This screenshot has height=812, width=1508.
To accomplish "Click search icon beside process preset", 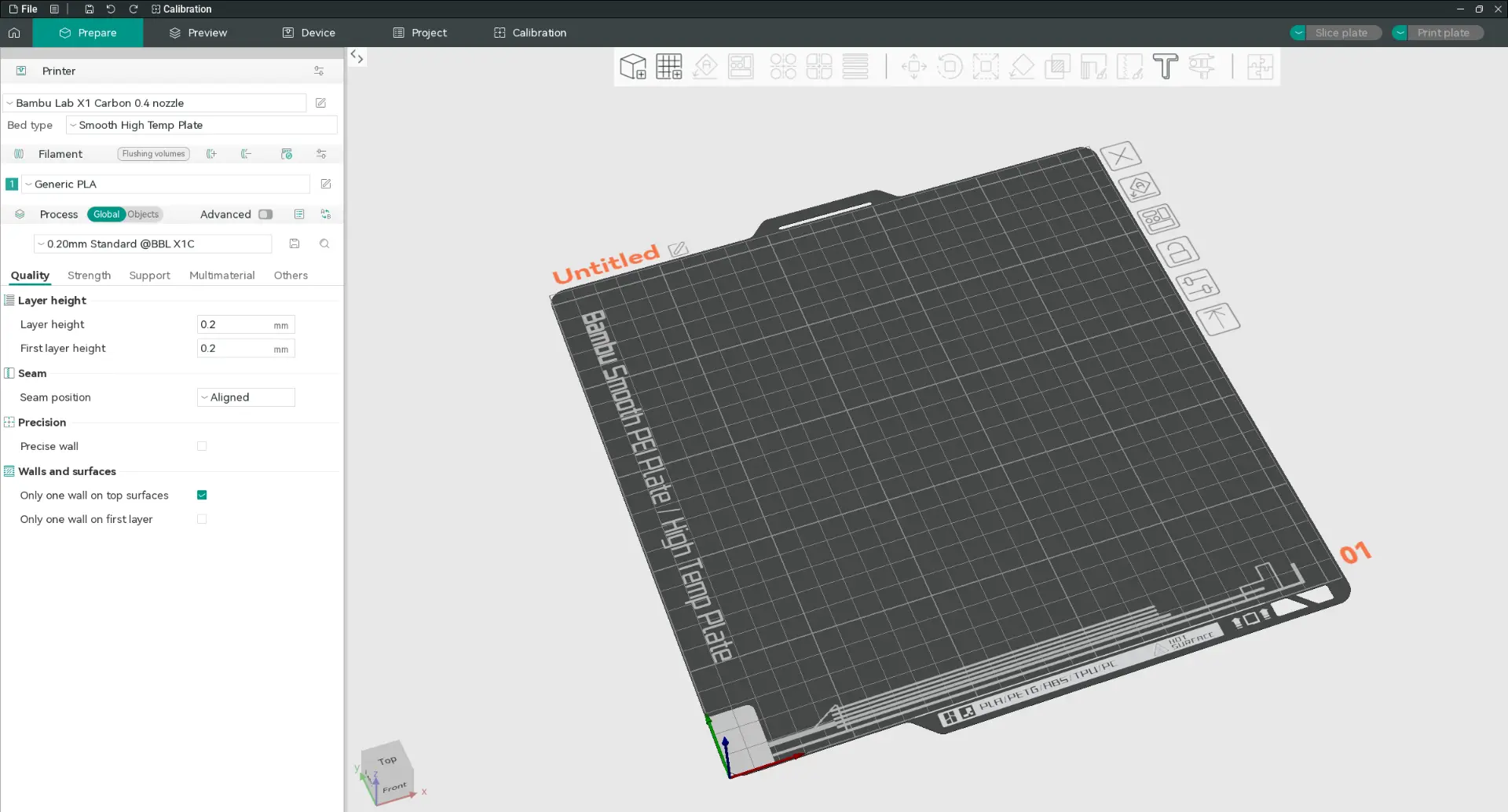I will pyautogui.click(x=324, y=244).
